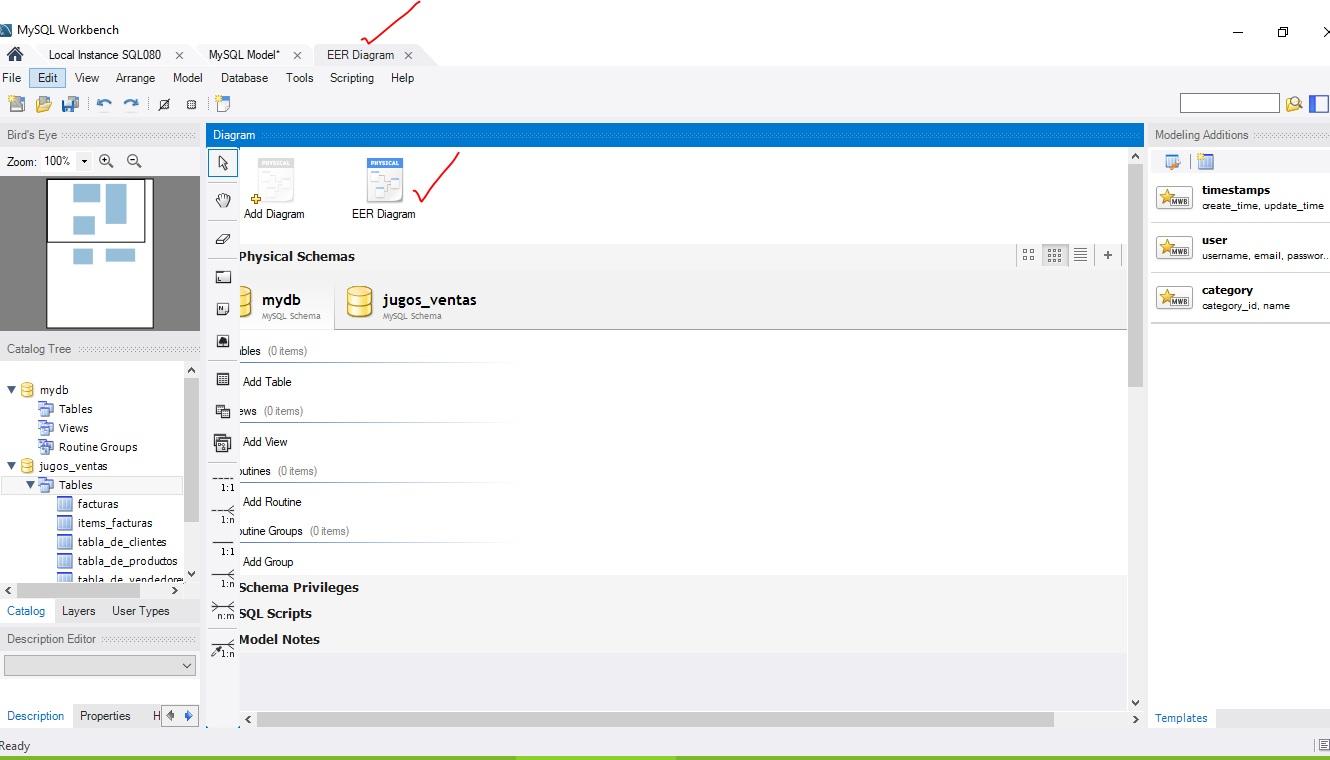
Task: Select the text note tool
Action: click(x=222, y=309)
